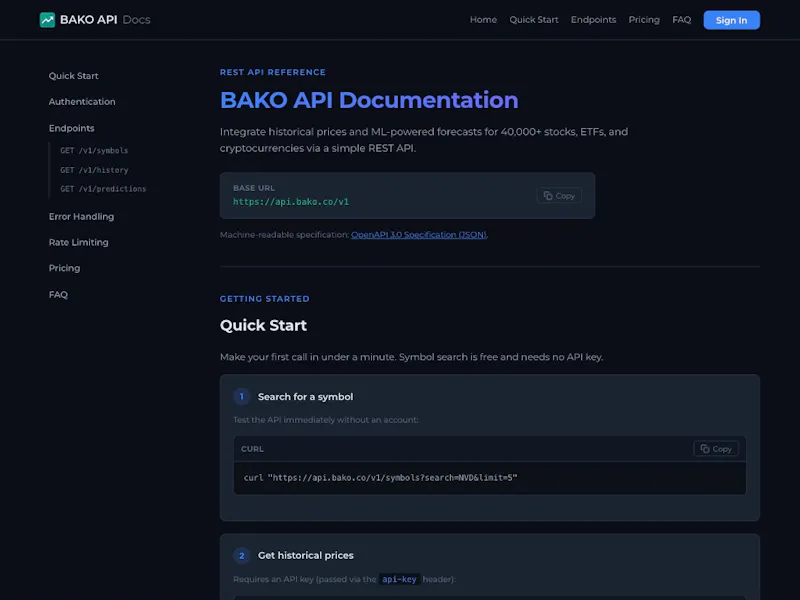Open Endpoints in top navigation
800x600 pixels.
pos(593,20)
